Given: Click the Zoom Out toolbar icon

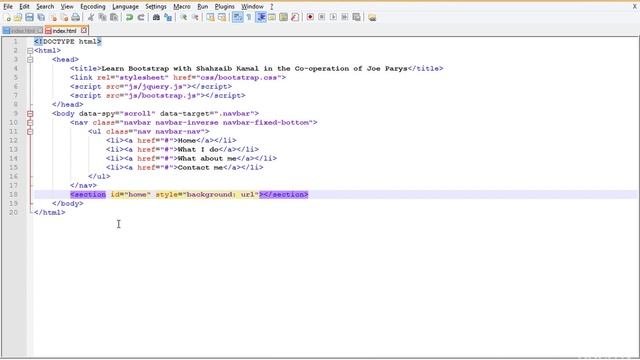Looking at the screenshot, I should tap(195, 17).
